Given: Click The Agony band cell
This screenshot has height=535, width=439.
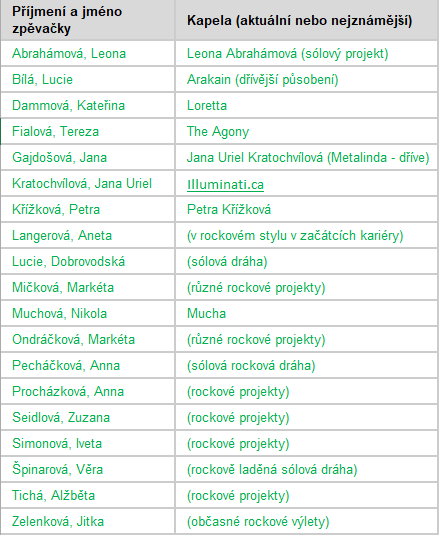Looking at the screenshot, I should (307, 131).
